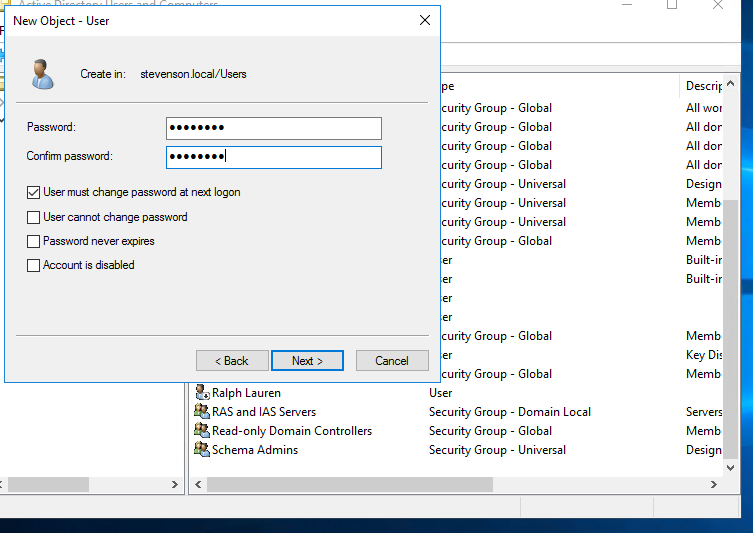Viewport: 753px width, 533px height.
Task: Select Schema Admins group icon
Action: pyautogui.click(x=202, y=449)
